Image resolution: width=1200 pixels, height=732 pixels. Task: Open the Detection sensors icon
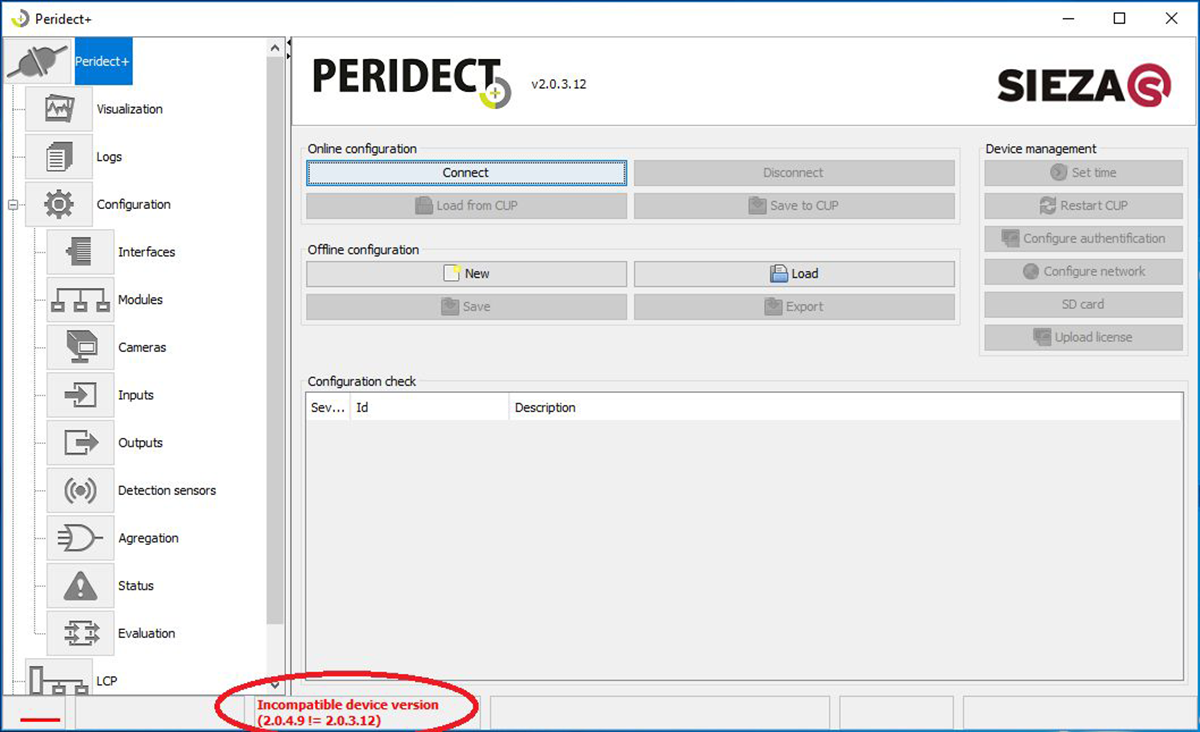80,491
